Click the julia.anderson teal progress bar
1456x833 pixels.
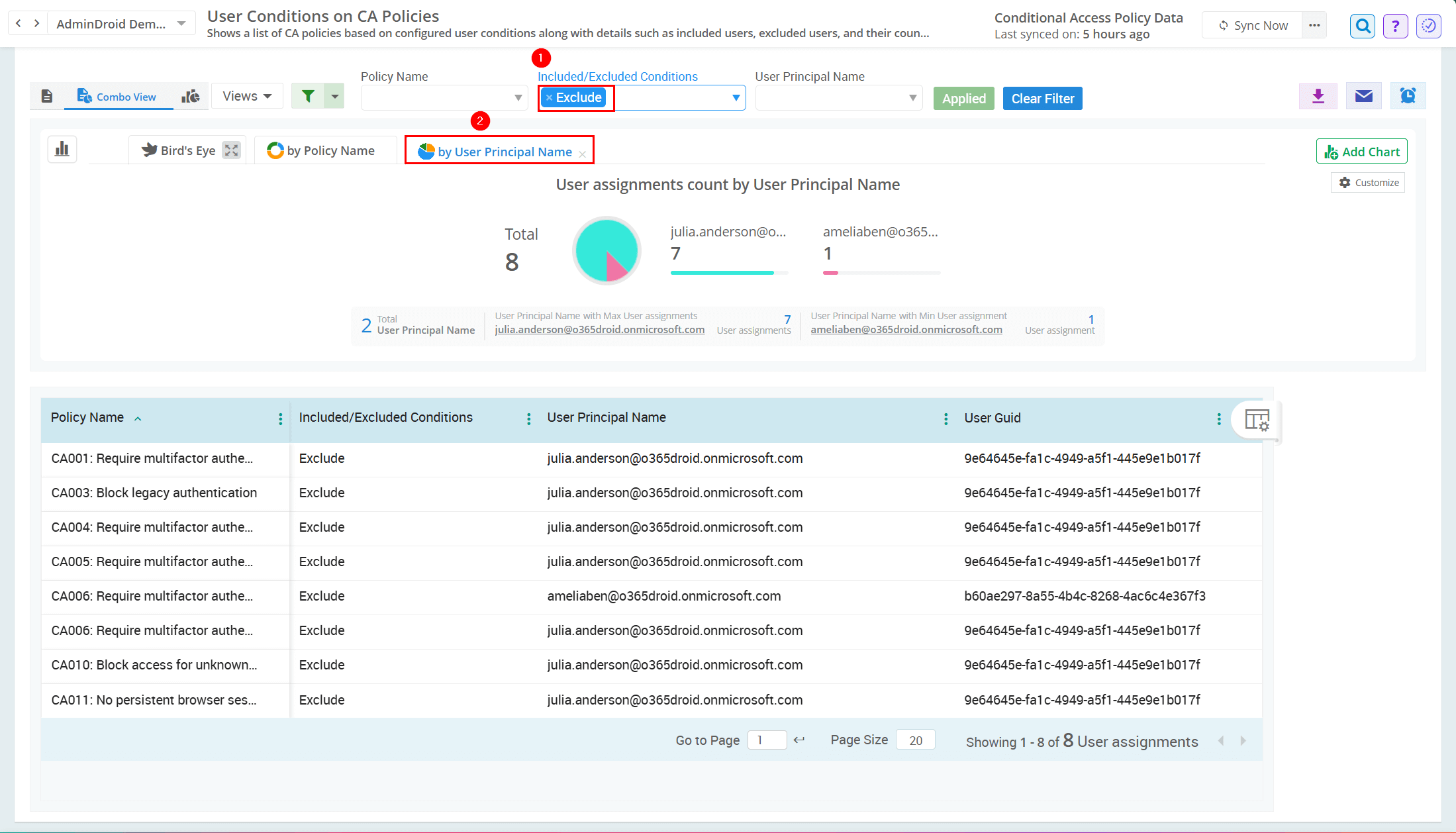click(x=722, y=273)
